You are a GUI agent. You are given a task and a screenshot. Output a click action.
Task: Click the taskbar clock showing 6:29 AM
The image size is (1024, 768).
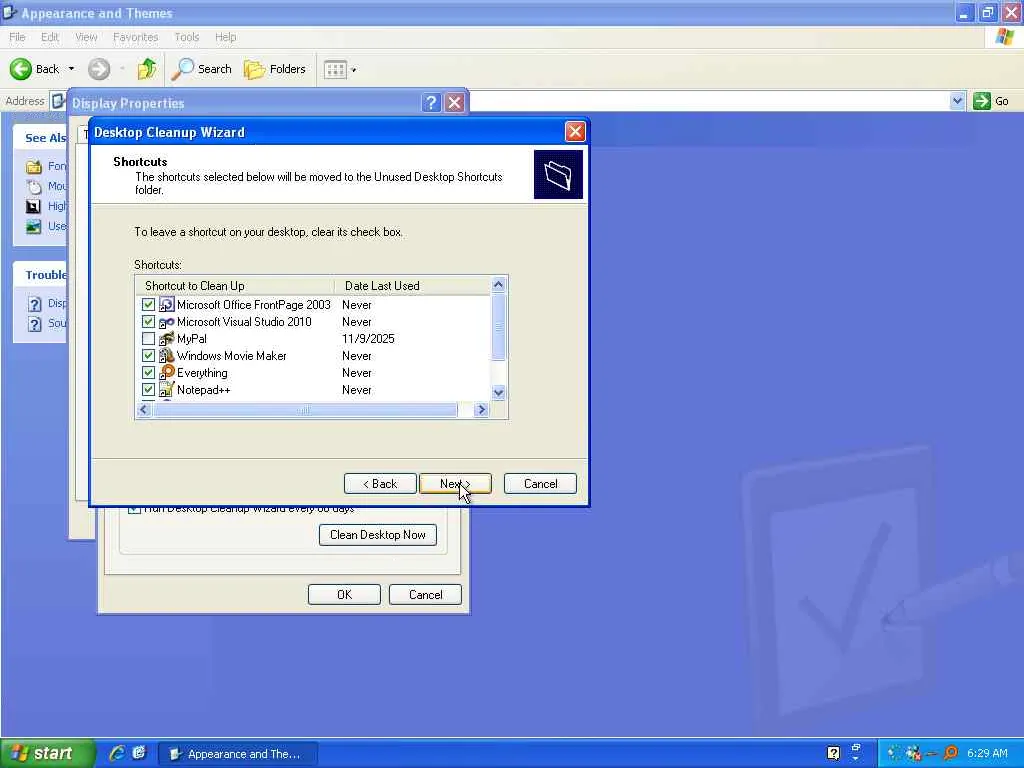987,753
